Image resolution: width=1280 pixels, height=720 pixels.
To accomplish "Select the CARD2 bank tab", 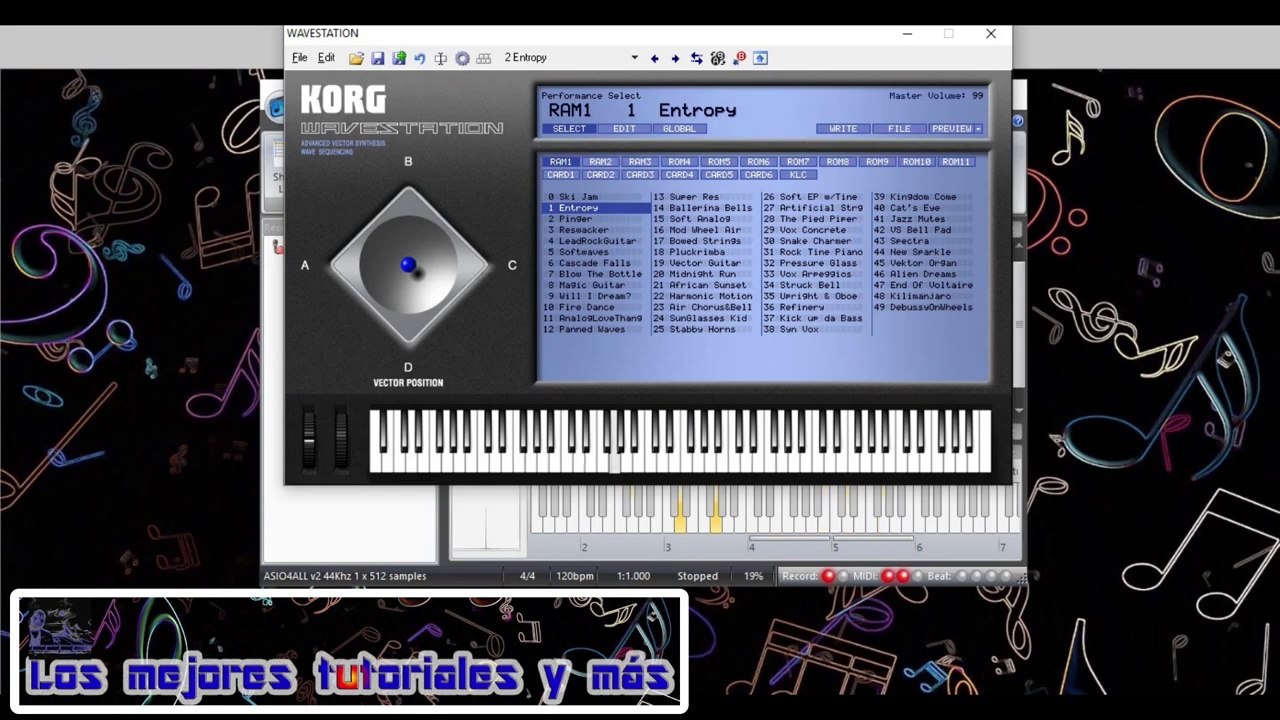I will point(600,175).
